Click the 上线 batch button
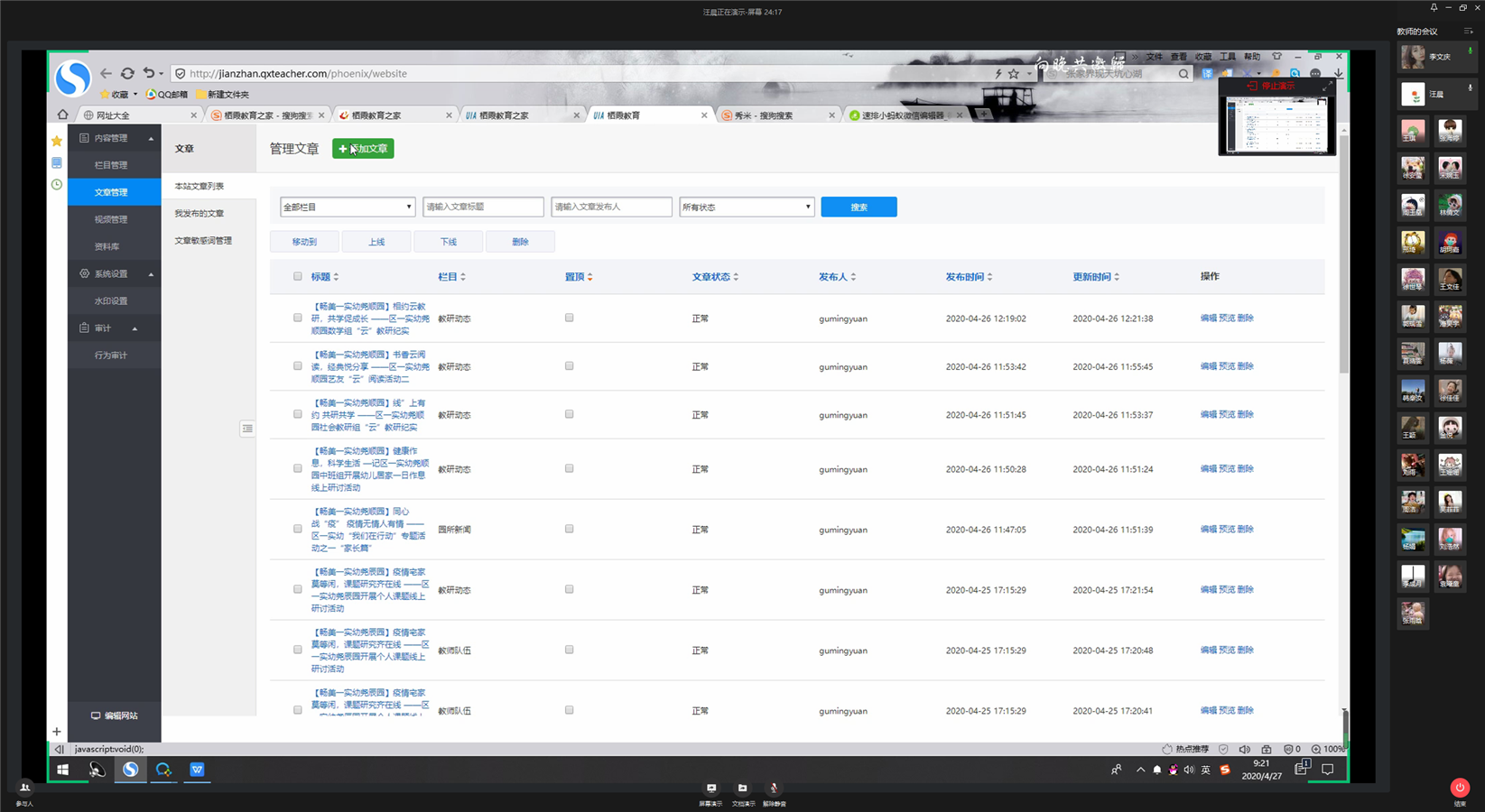1485x812 pixels. (376, 242)
